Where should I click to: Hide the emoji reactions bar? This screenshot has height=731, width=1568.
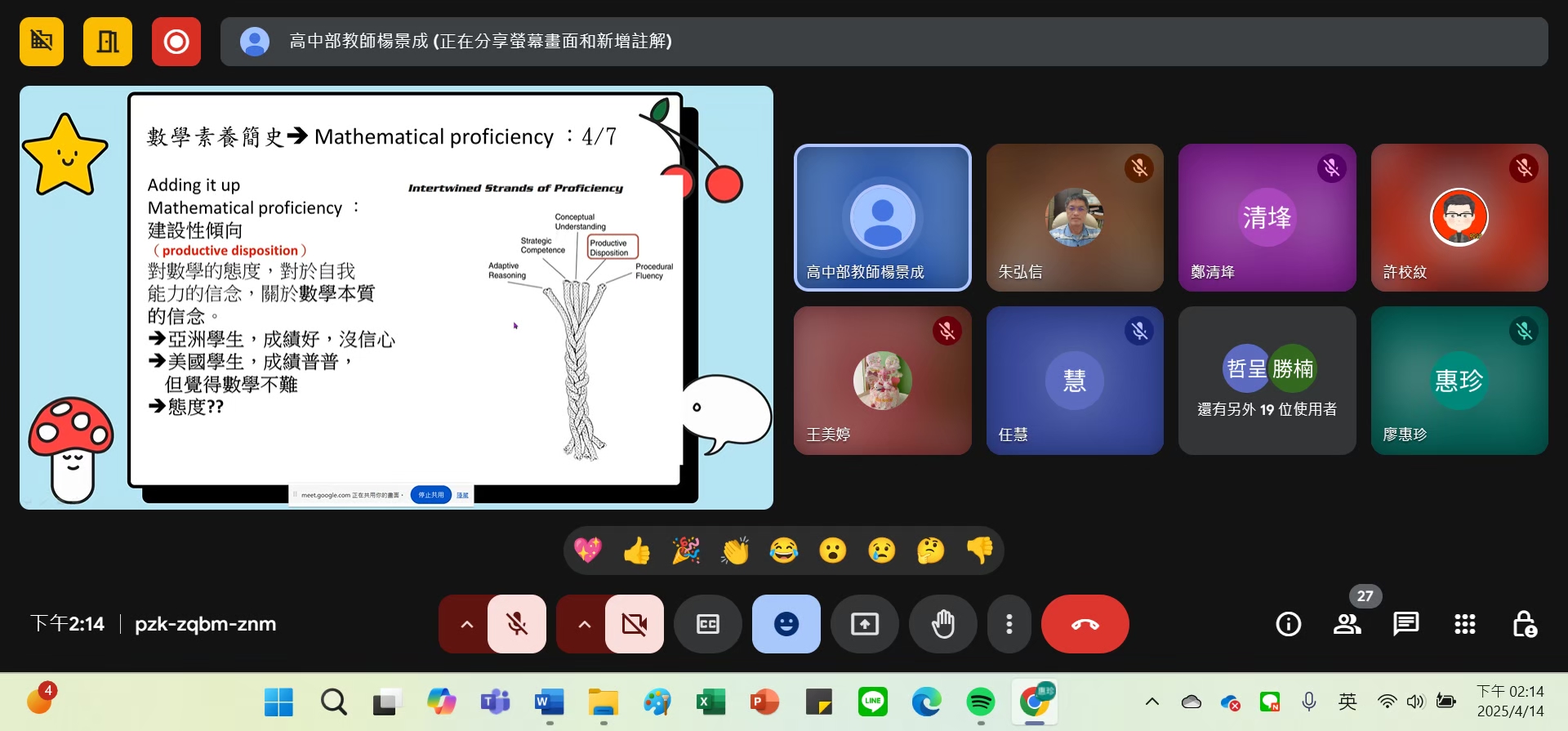(x=786, y=625)
